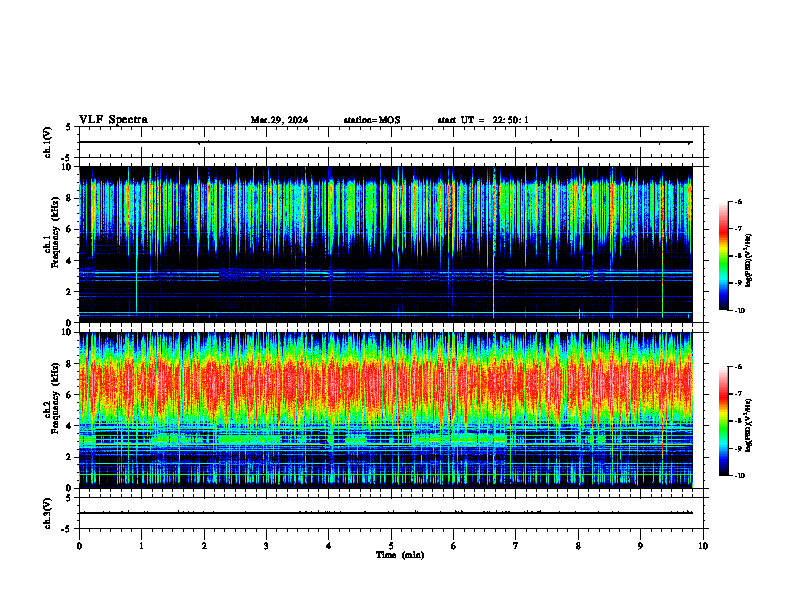Click the 'Time (min)' axis label

point(400,555)
